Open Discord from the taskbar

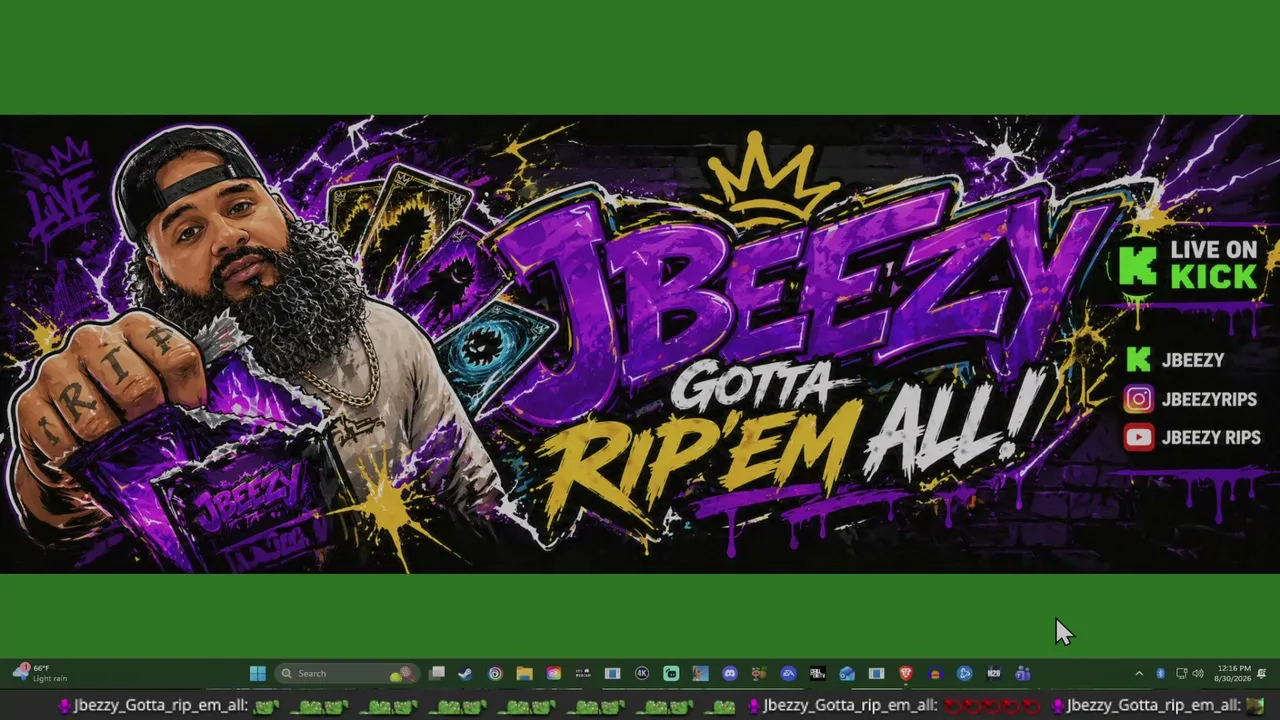(730, 674)
